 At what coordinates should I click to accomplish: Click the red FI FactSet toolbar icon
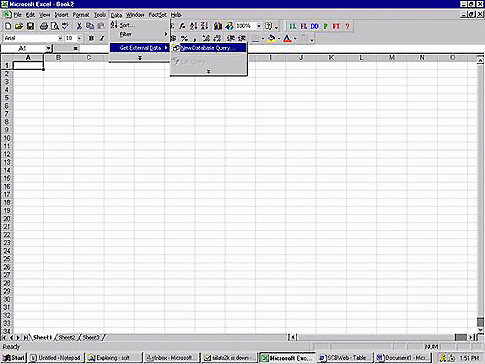point(336,26)
